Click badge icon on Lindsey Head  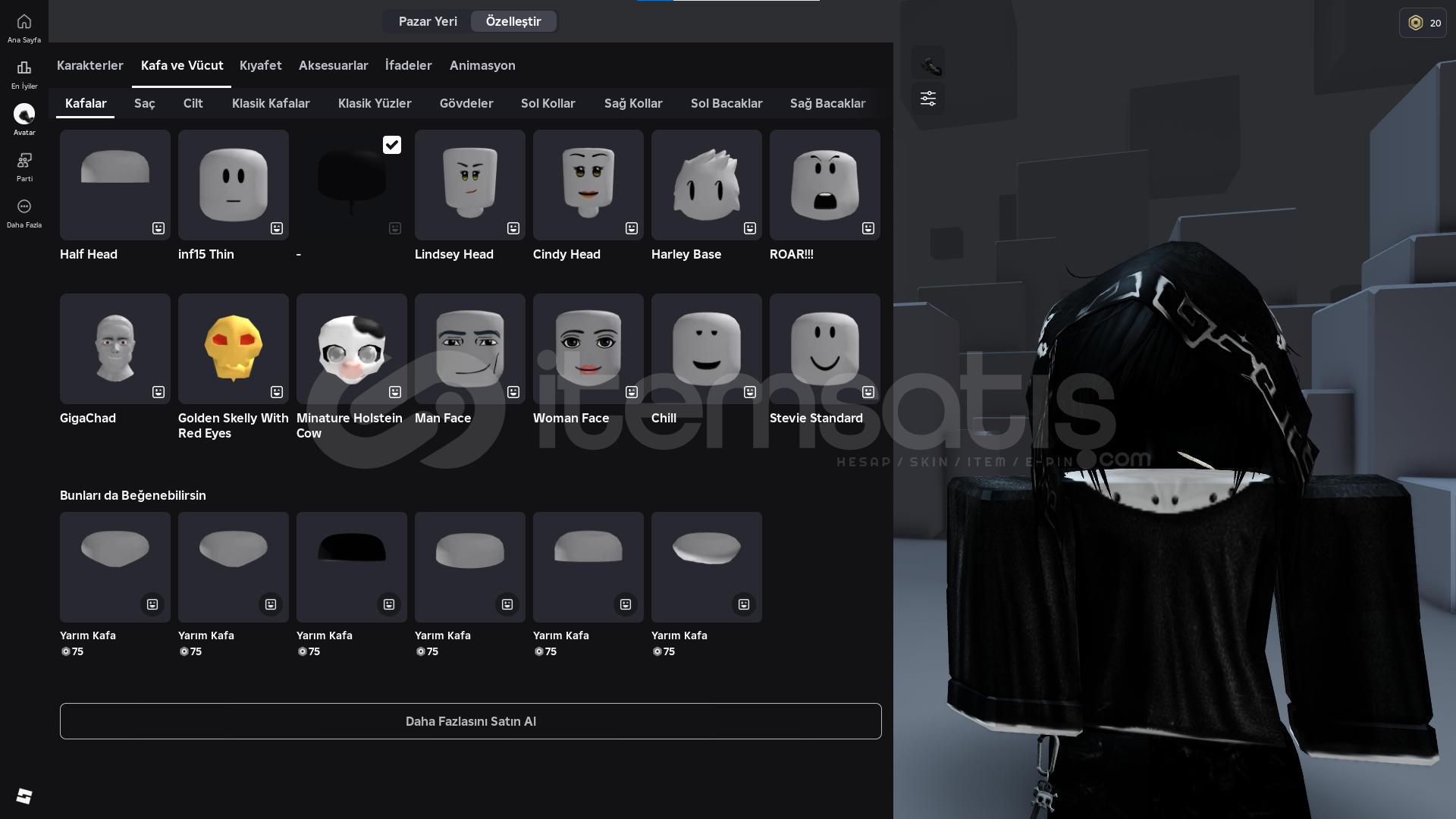[x=513, y=228]
